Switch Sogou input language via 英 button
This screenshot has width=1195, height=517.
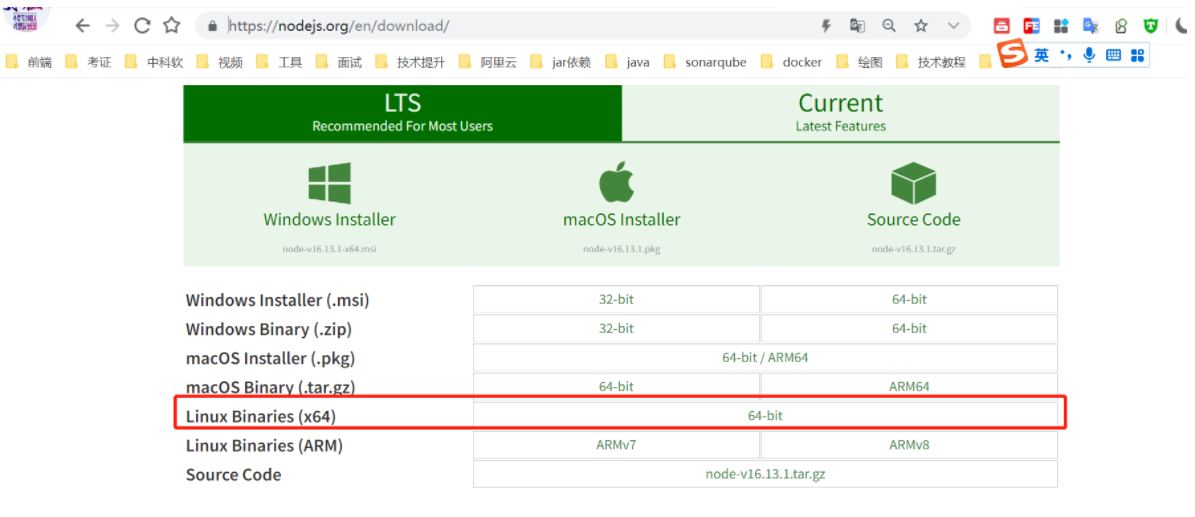1041,55
